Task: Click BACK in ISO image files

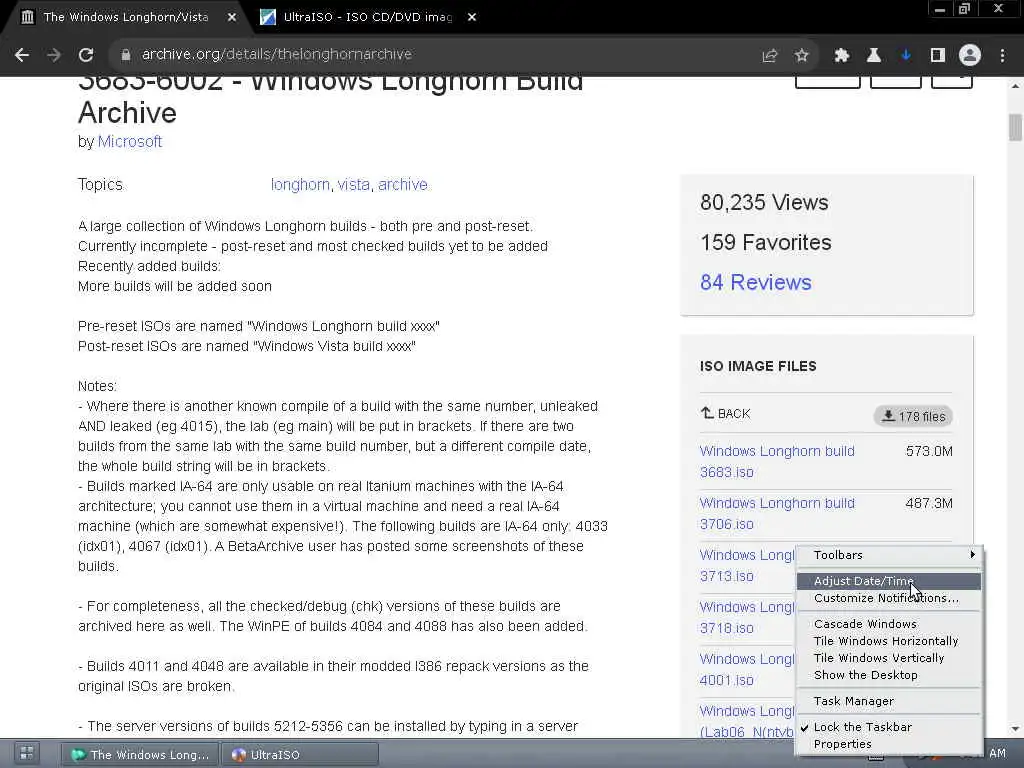Action: click(x=726, y=413)
